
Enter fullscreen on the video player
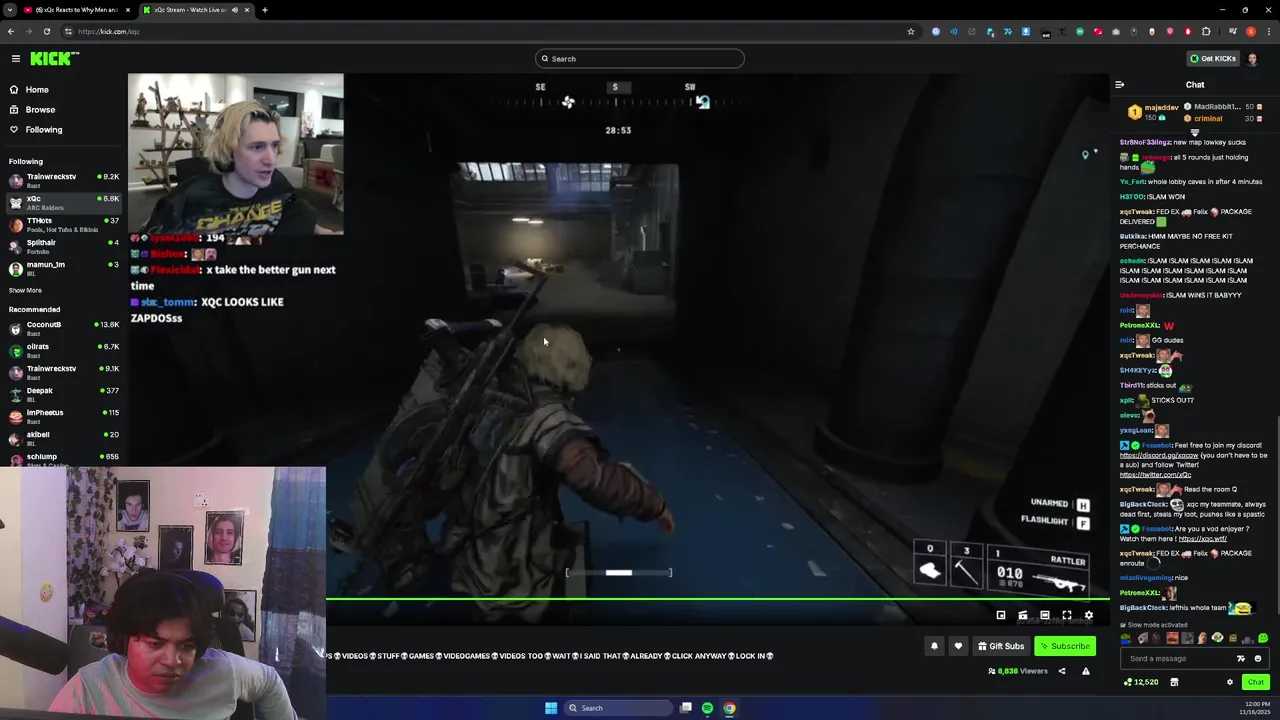click(x=1067, y=616)
